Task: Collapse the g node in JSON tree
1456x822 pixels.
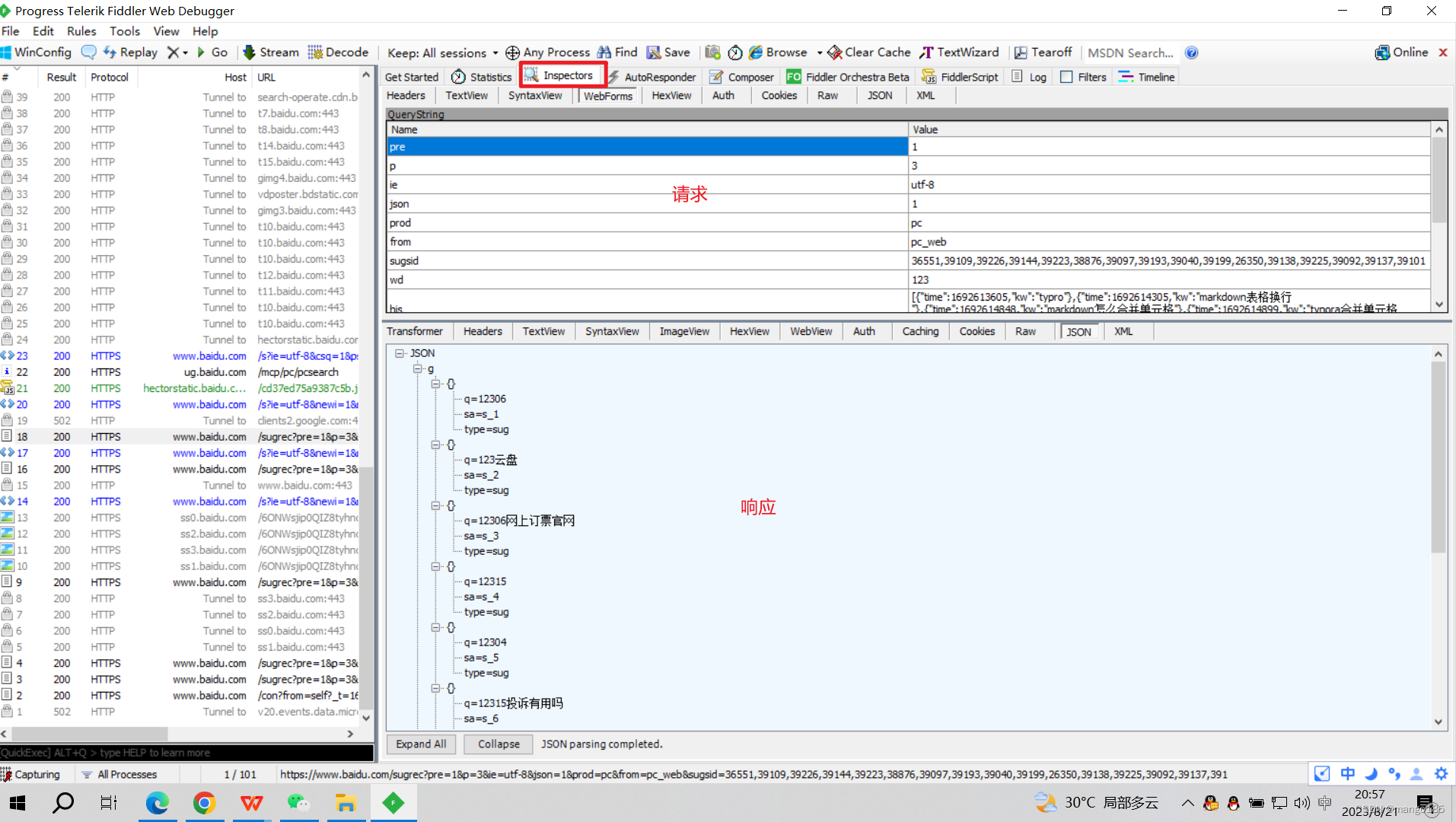Action: pos(417,368)
